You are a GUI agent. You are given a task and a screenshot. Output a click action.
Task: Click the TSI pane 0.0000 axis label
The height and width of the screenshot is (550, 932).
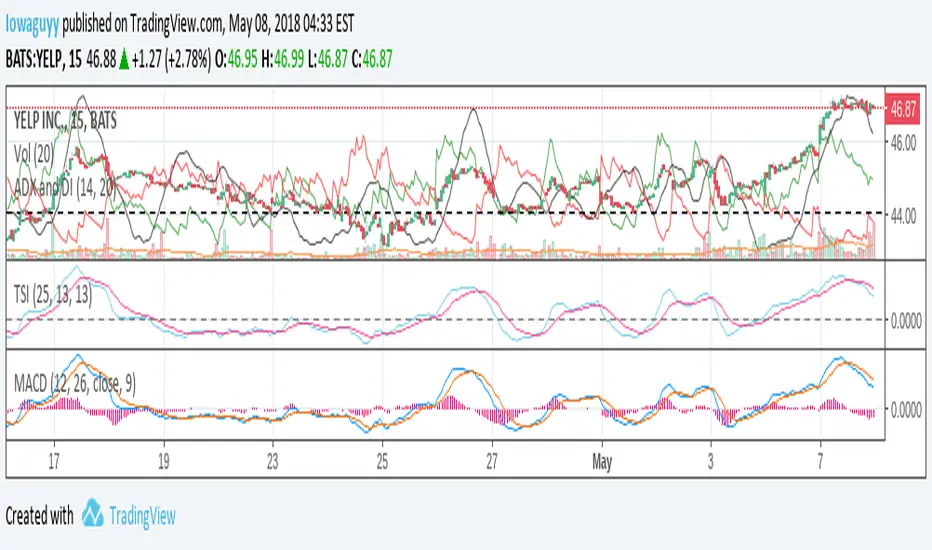click(906, 321)
